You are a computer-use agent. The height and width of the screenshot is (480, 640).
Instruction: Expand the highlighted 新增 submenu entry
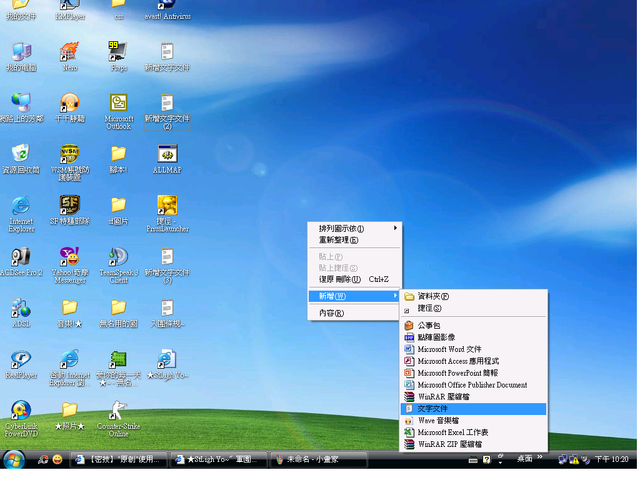355,296
